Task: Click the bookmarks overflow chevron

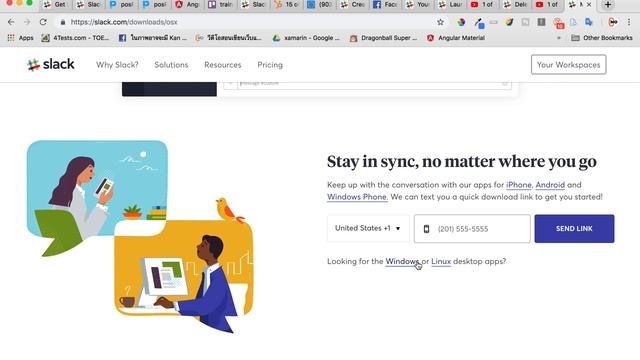Action: pyautogui.click(x=559, y=38)
